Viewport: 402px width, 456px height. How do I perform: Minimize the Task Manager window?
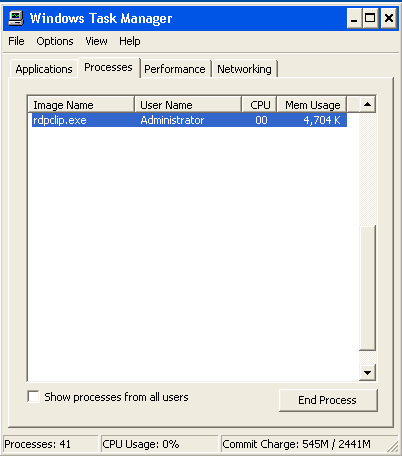pyautogui.click(x=354, y=18)
